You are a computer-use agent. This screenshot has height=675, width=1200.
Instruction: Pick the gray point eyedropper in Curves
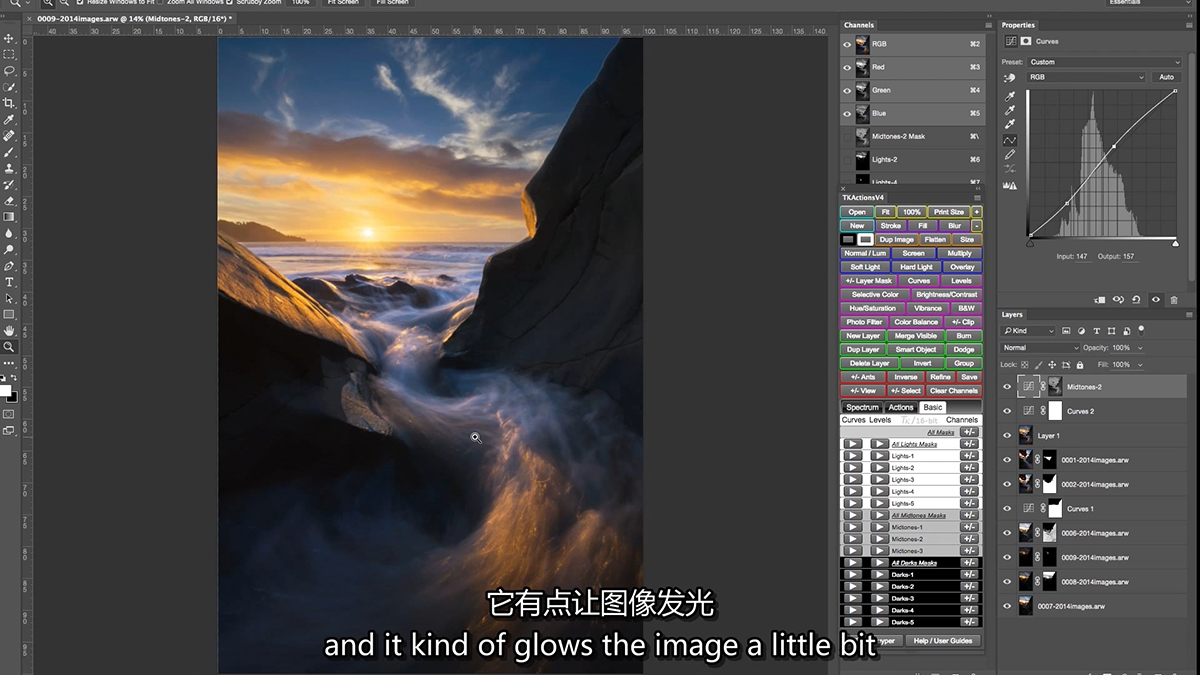click(1010, 110)
